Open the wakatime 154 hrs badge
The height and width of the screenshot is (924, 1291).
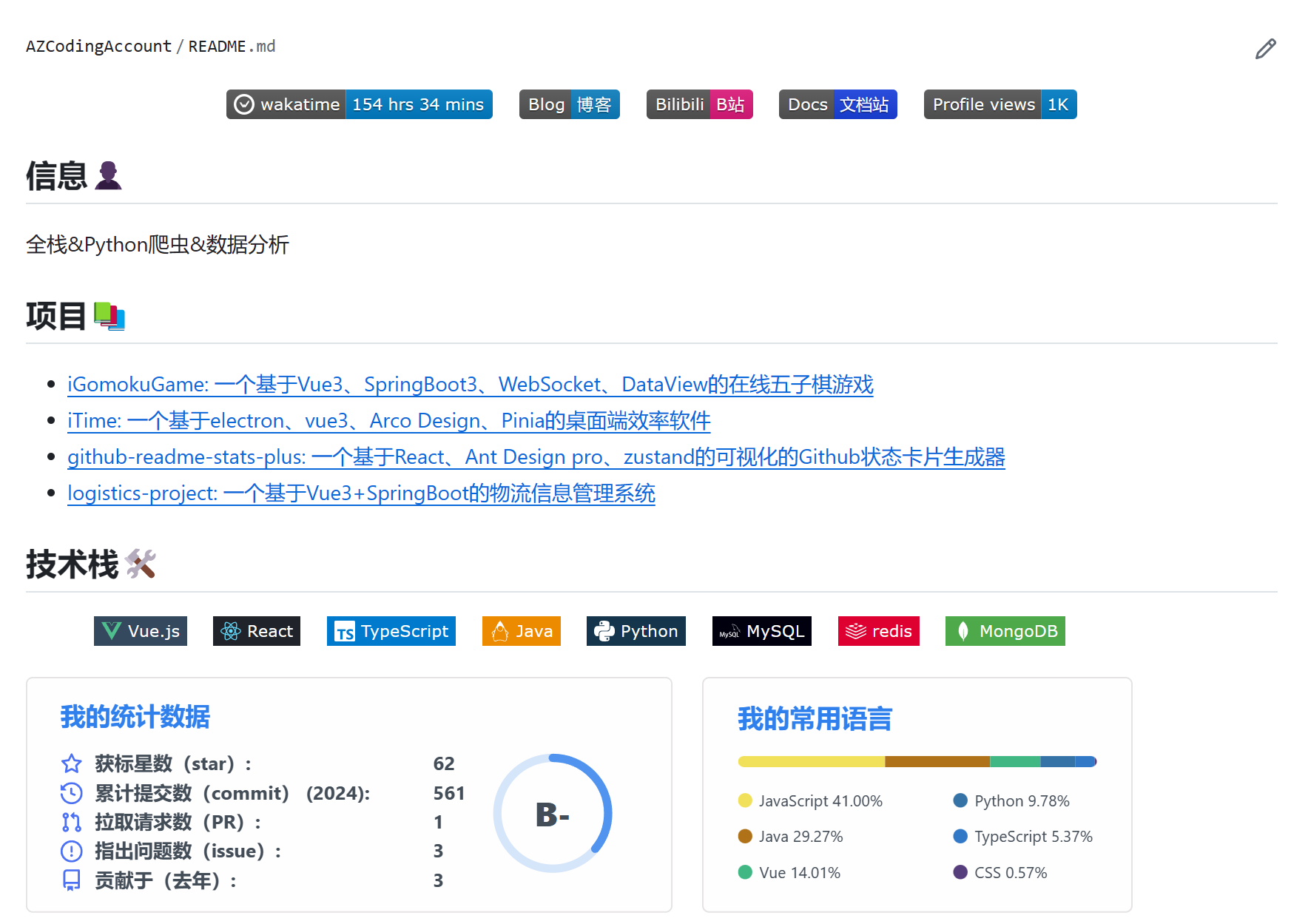(x=360, y=104)
